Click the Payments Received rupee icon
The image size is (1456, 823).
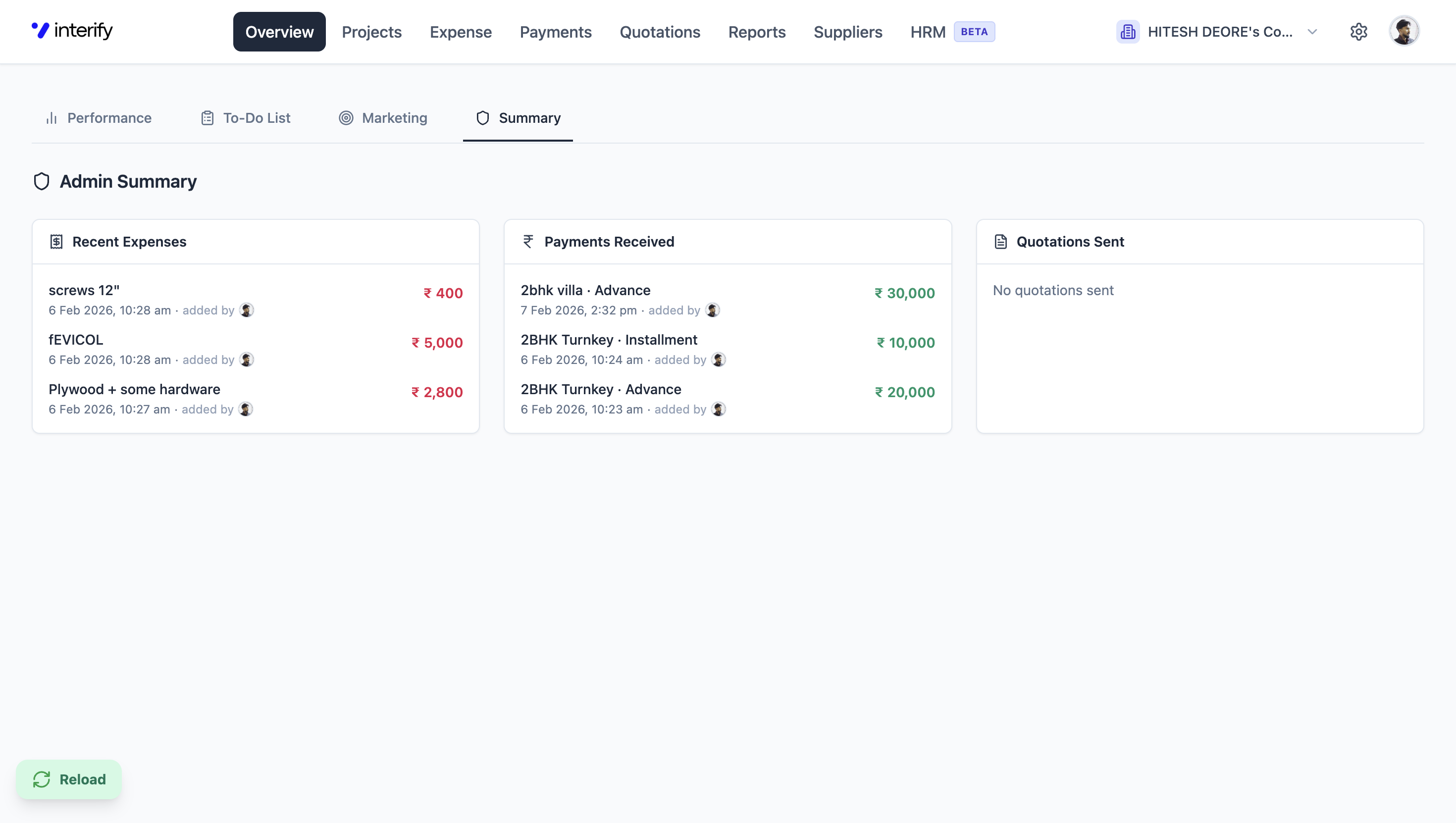pyautogui.click(x=528, y=242)
